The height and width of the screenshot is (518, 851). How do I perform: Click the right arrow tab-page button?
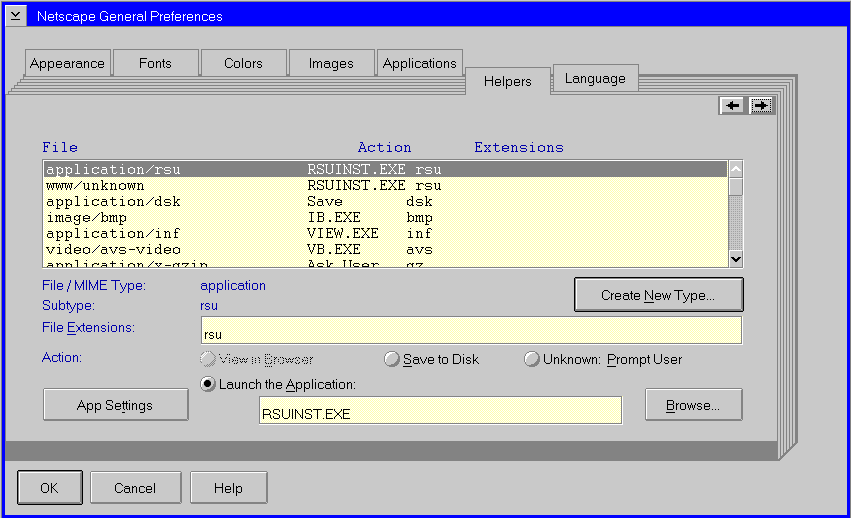point(761,105)
